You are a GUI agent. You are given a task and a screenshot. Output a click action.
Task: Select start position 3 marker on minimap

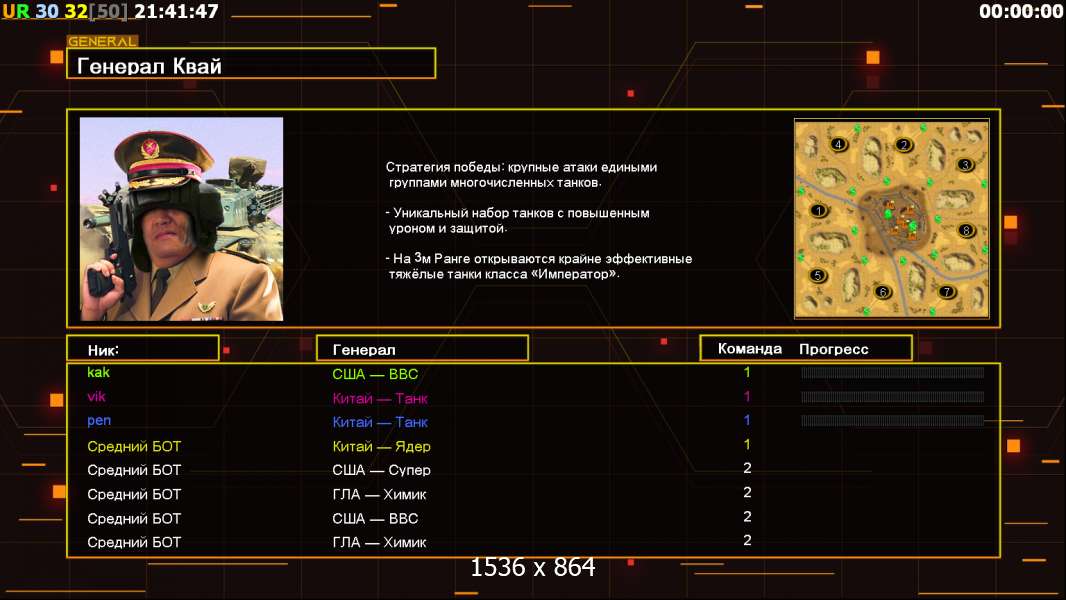[965, 164]
